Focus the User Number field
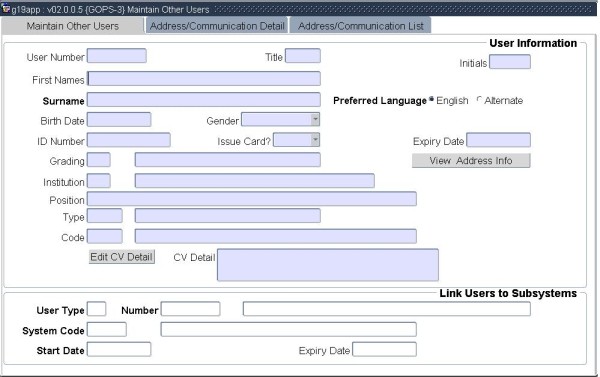Screen dimensions: 600x377 (117, 55)
